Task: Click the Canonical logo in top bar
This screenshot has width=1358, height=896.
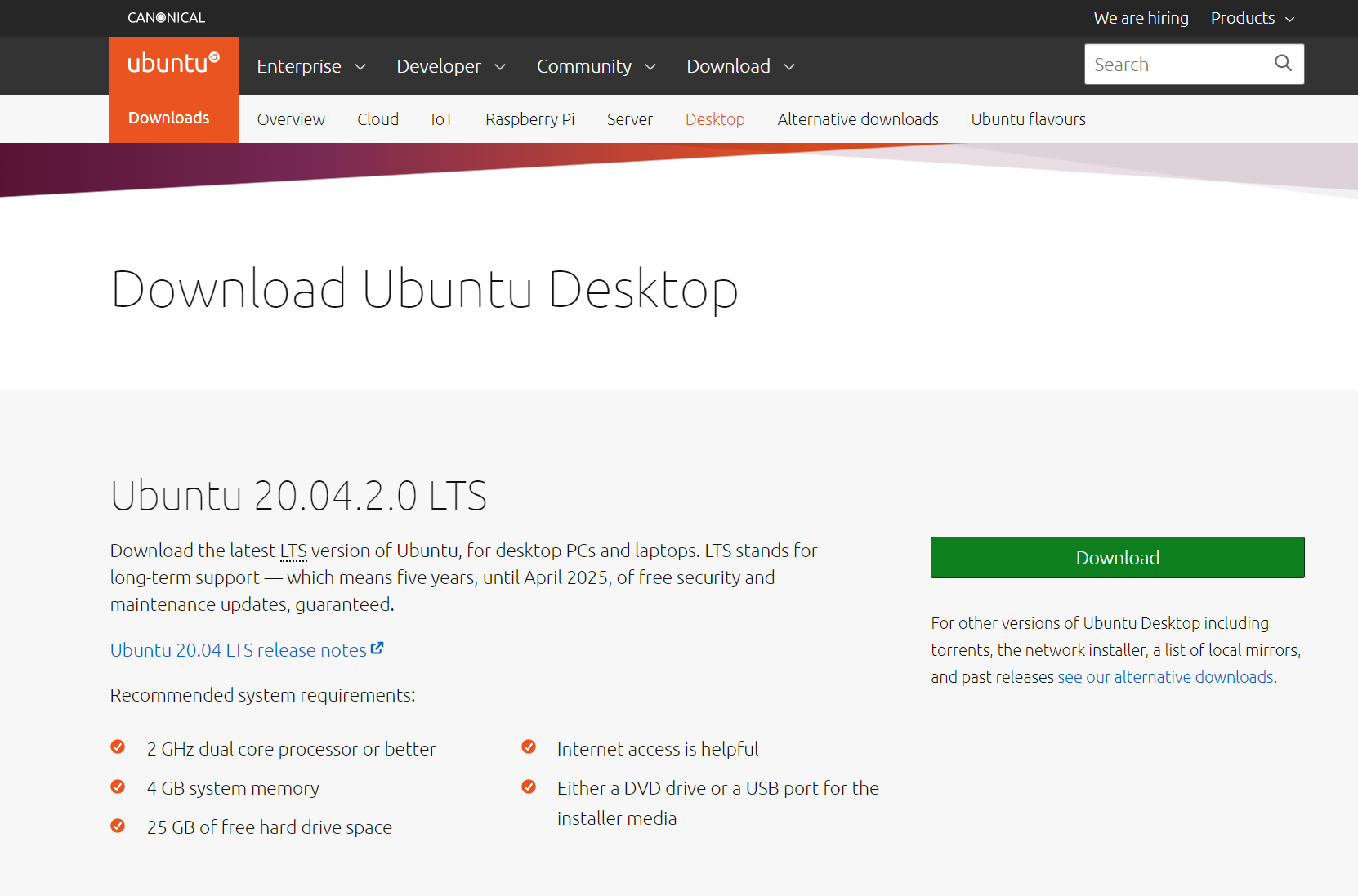Action: (x=166, y=18)
